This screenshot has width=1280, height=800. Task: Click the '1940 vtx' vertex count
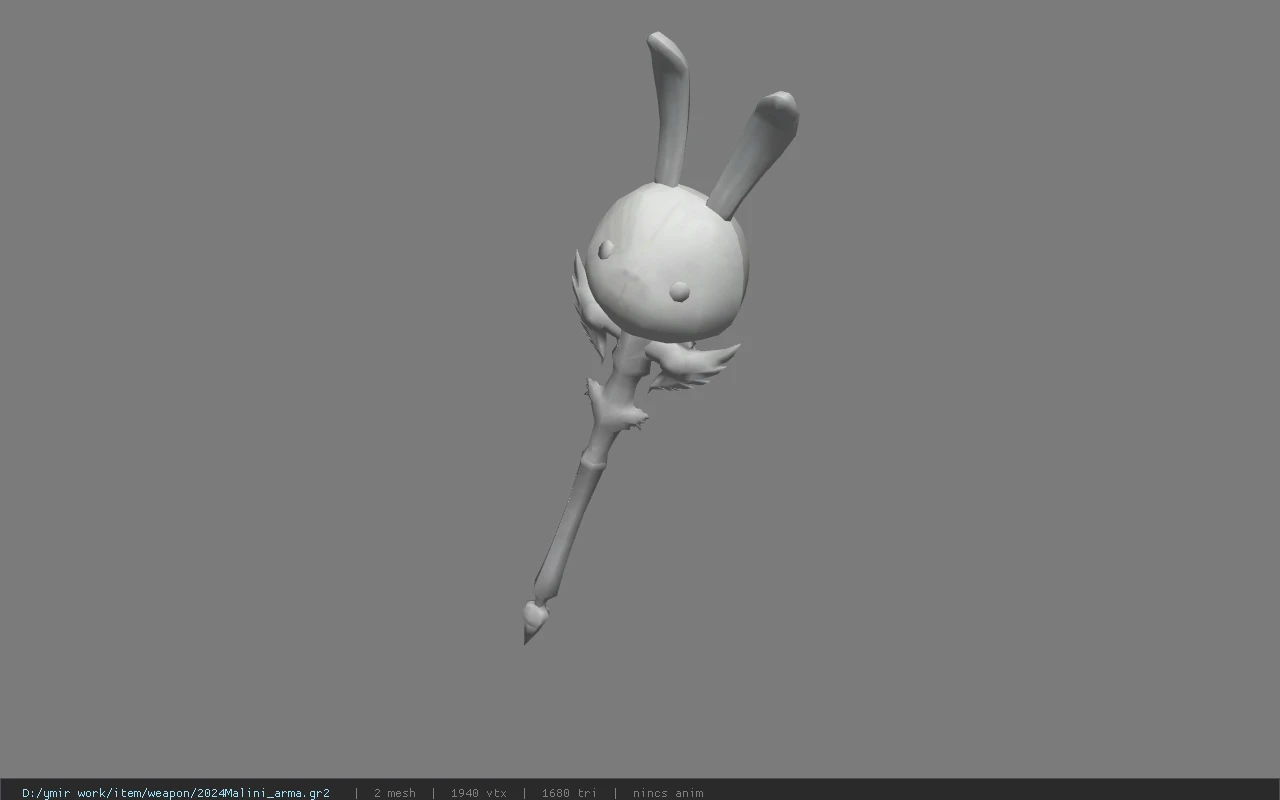click(x=478, y=793)
